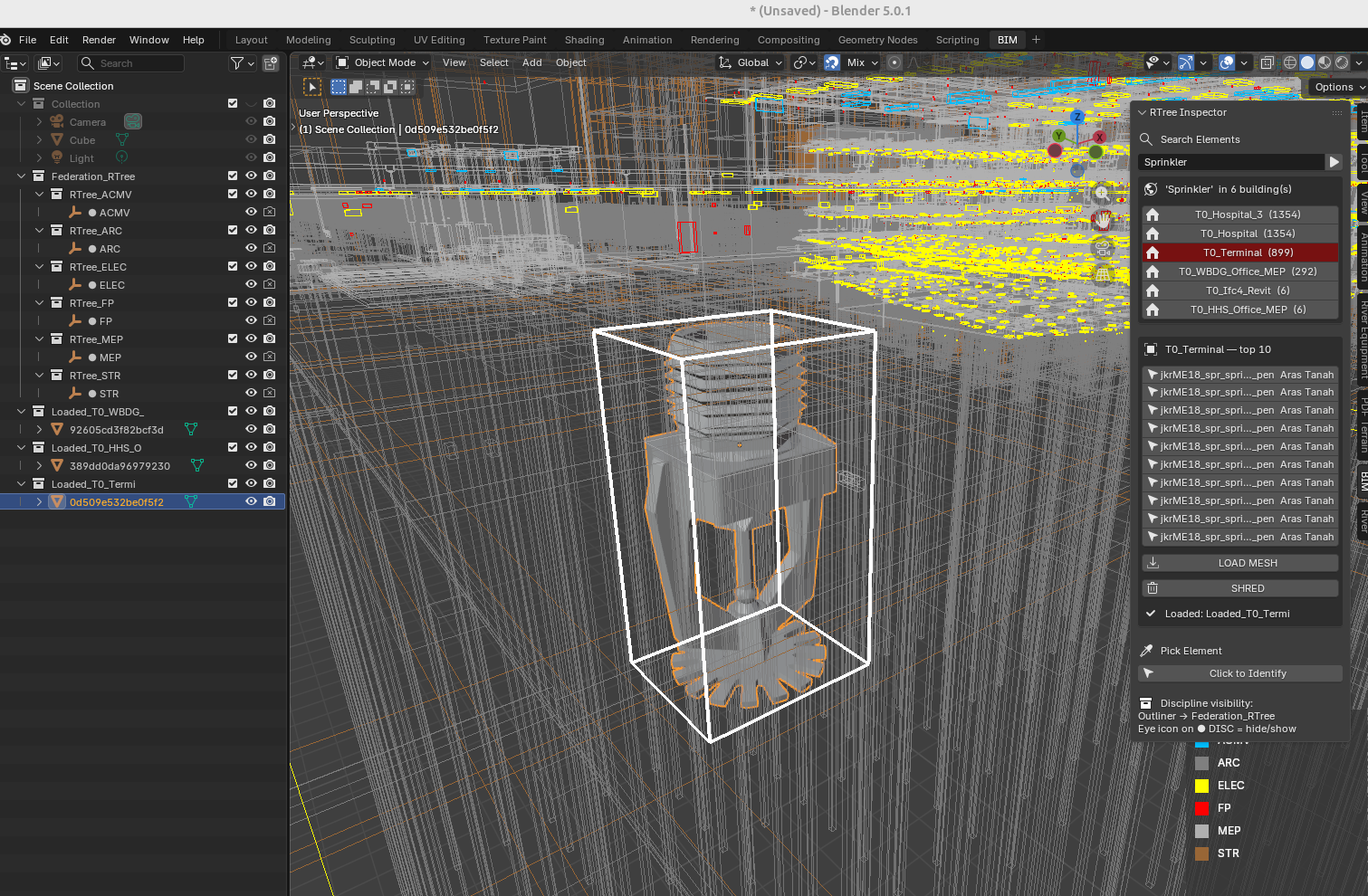Switch to the Geometry Nodes workspace tab
The height and width of the screenshot is (896, 1368).
877,40
